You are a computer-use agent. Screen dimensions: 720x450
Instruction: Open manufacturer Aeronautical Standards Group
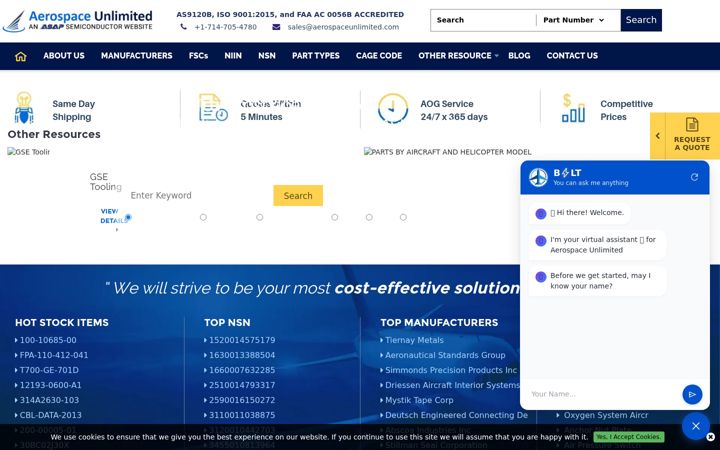coord(445,355)
